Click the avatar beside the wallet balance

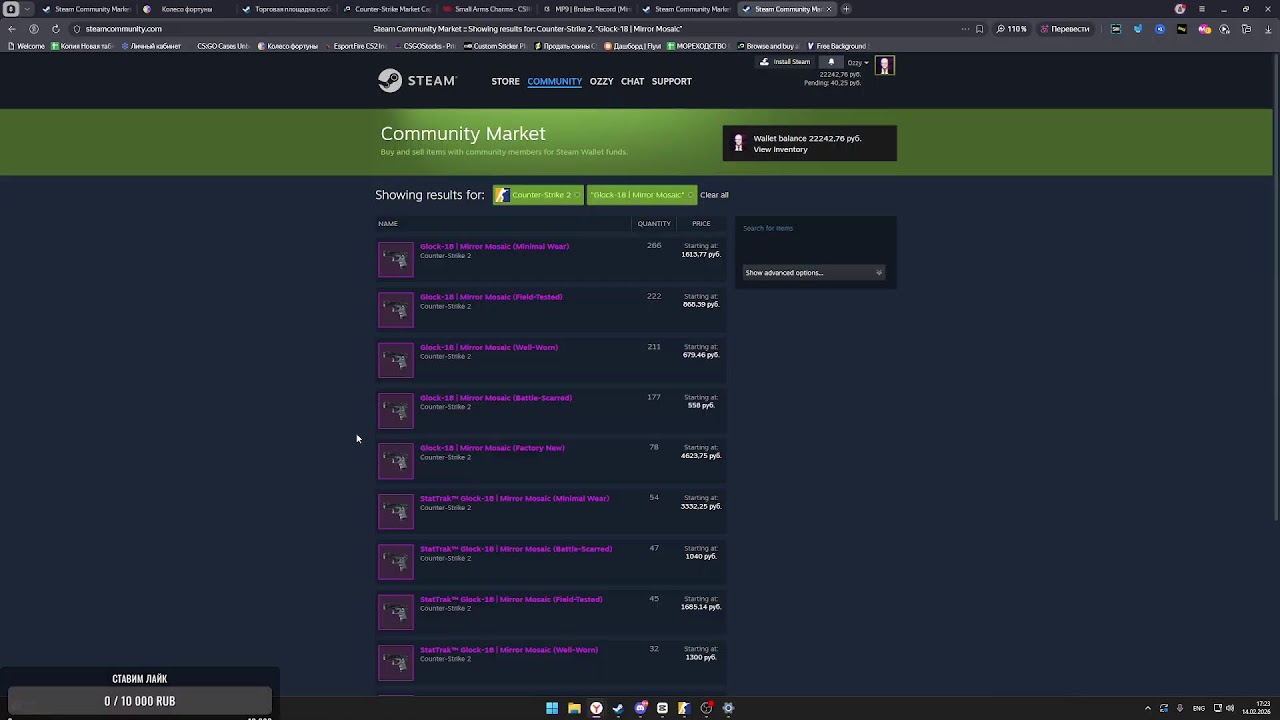pyautogui.click(x=739, y=143)
